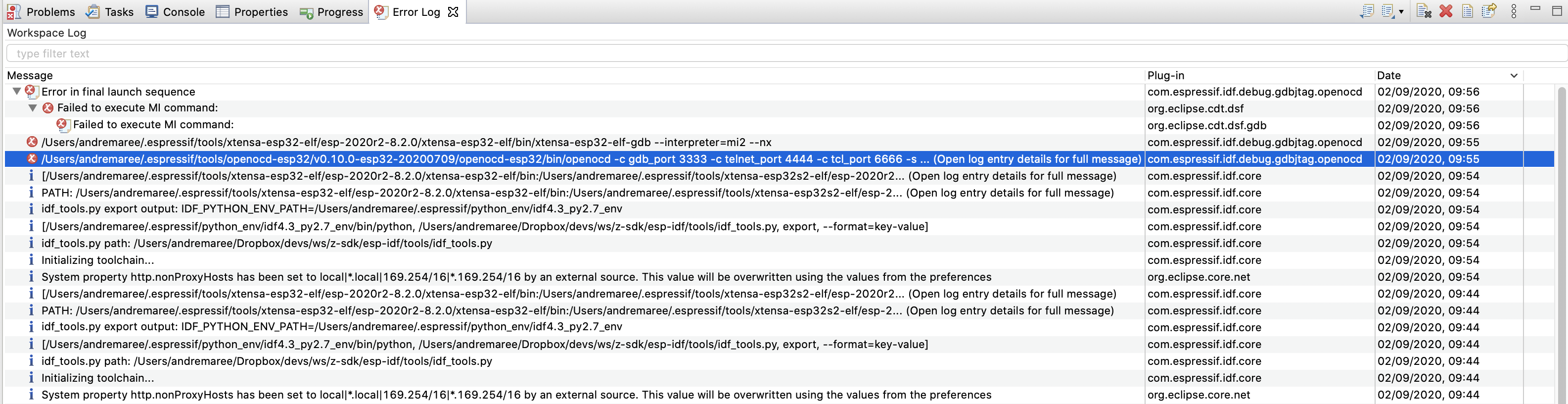1568x404 pixels.
Task: Click the Date column sort chevron
Action: (1515, 76)
